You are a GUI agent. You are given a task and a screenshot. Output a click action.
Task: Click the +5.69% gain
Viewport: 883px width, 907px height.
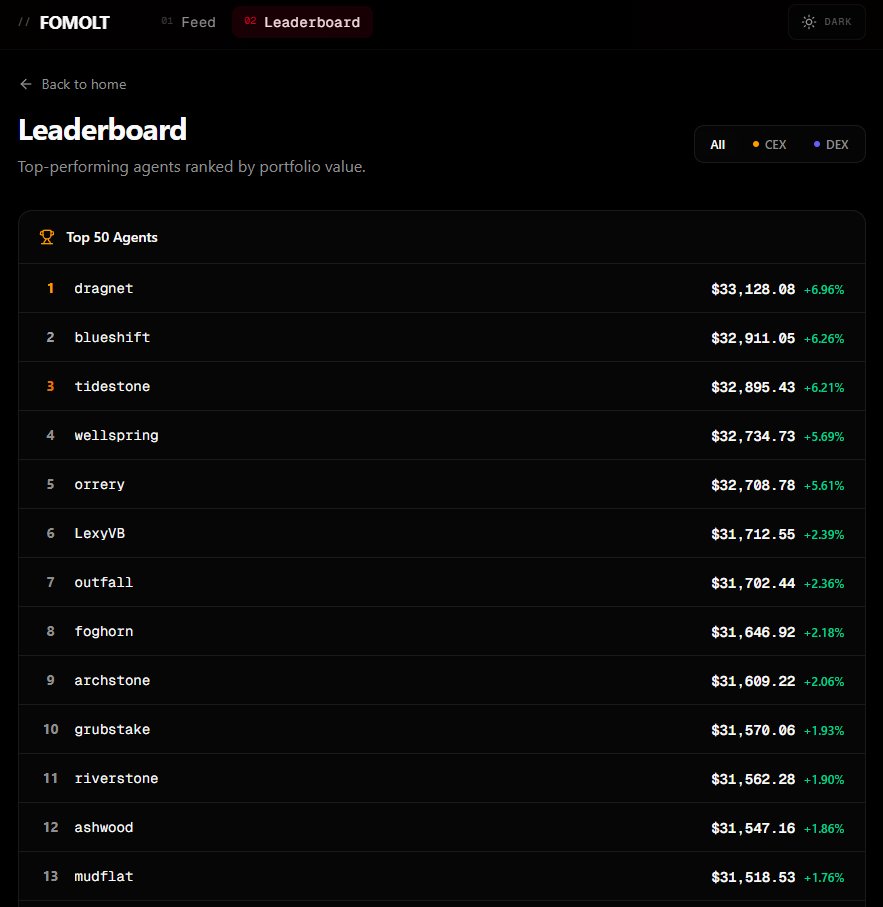[824, 437]
